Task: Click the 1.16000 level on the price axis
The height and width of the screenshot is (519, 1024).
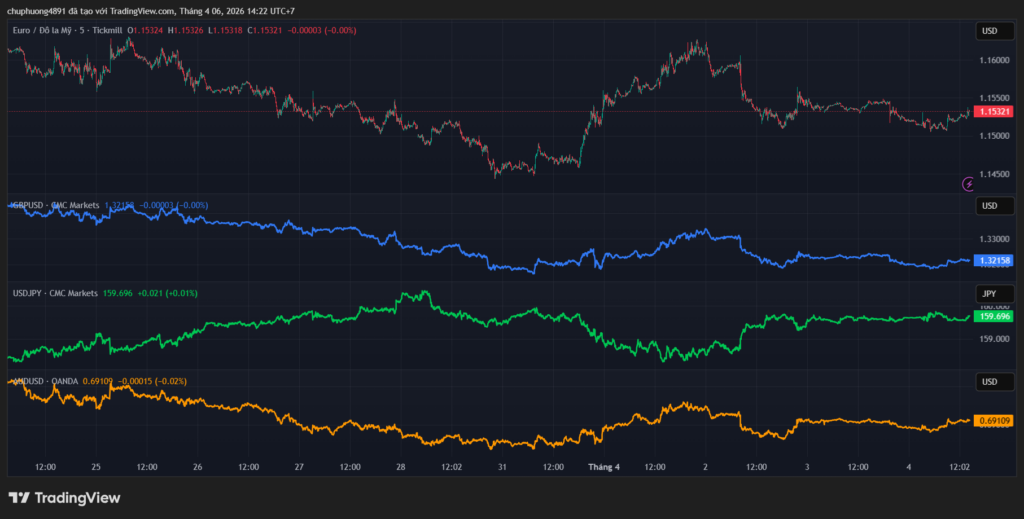Action: [994, 61]
